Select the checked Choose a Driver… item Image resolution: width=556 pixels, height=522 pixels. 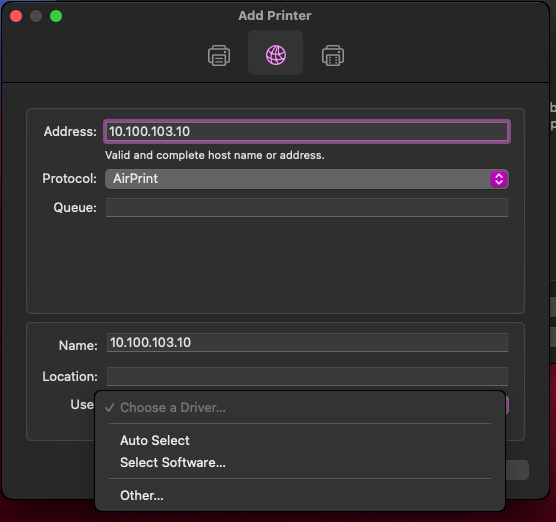(x=300, y=407)
